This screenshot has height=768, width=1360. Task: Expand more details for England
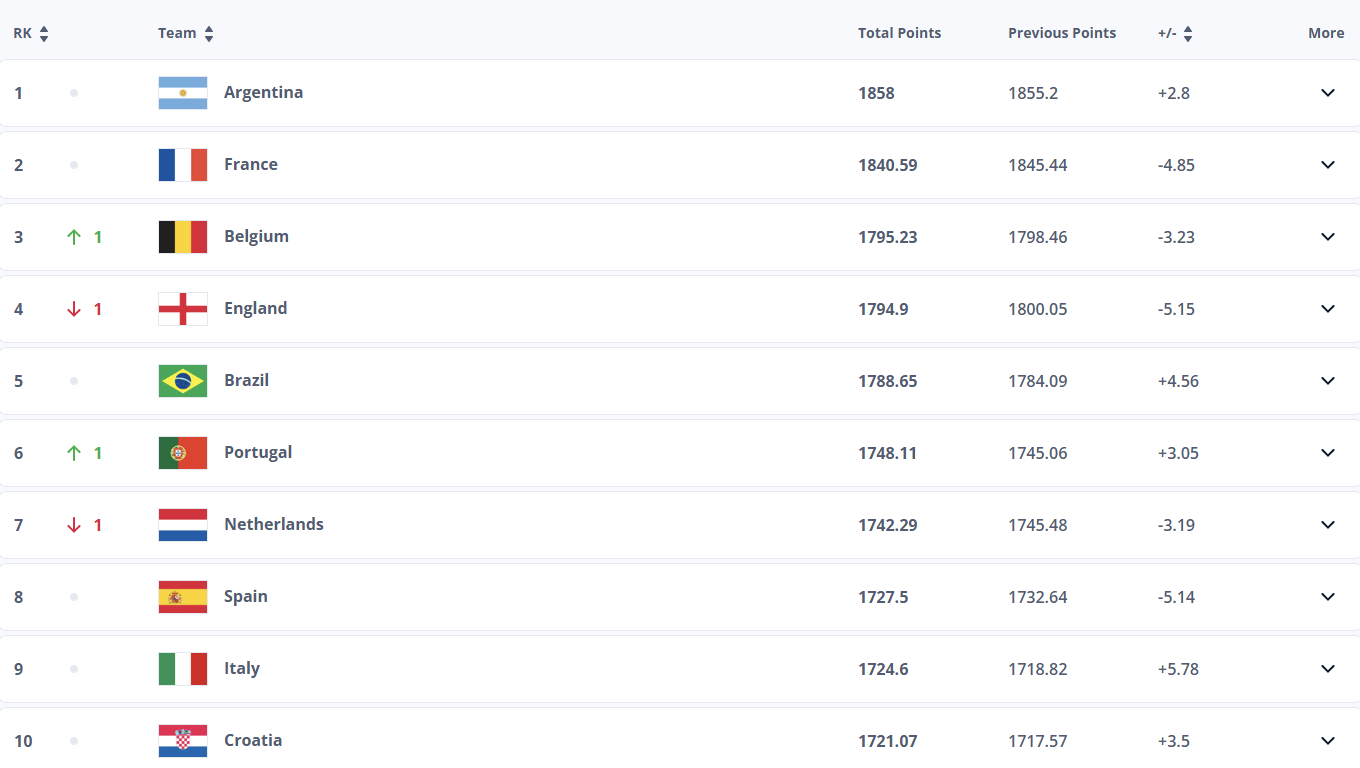1328,309
